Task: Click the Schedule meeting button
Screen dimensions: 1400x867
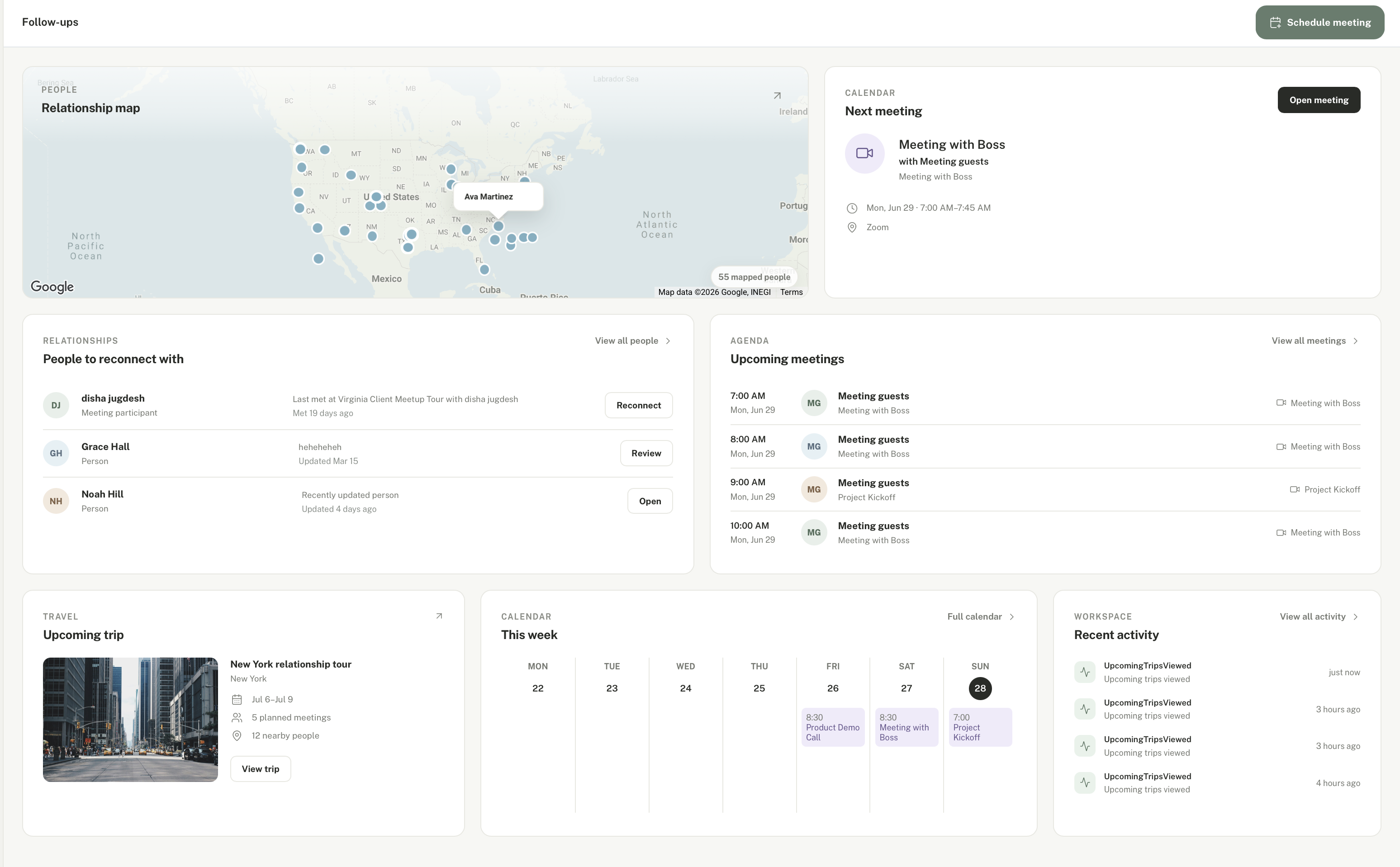Action: click(x=1319, y=22)
